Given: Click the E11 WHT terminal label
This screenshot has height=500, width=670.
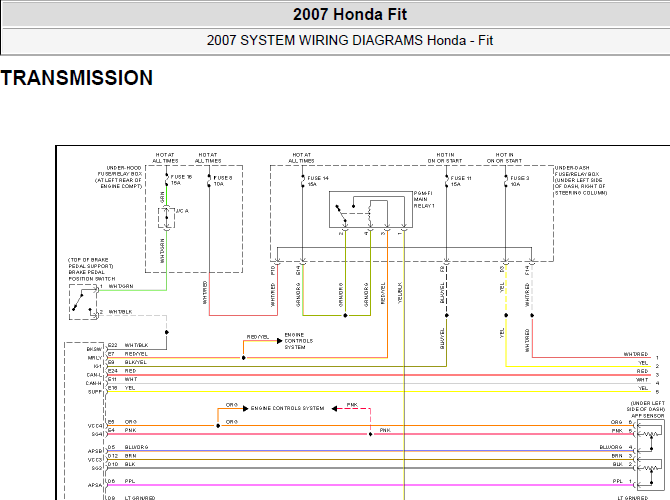Looking at the screenshot, I should point(122,379).
